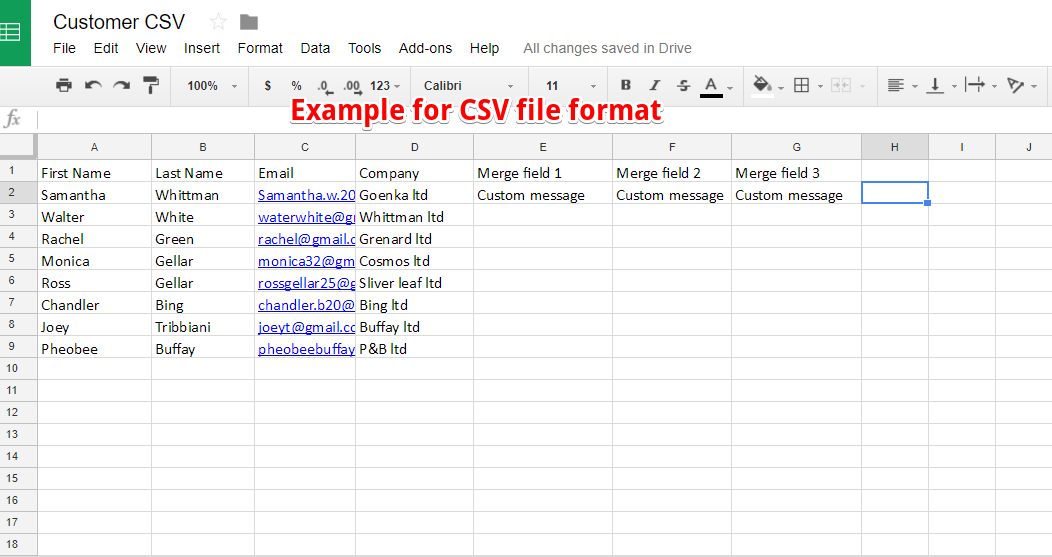Increase decimal places

click(352, 86)
